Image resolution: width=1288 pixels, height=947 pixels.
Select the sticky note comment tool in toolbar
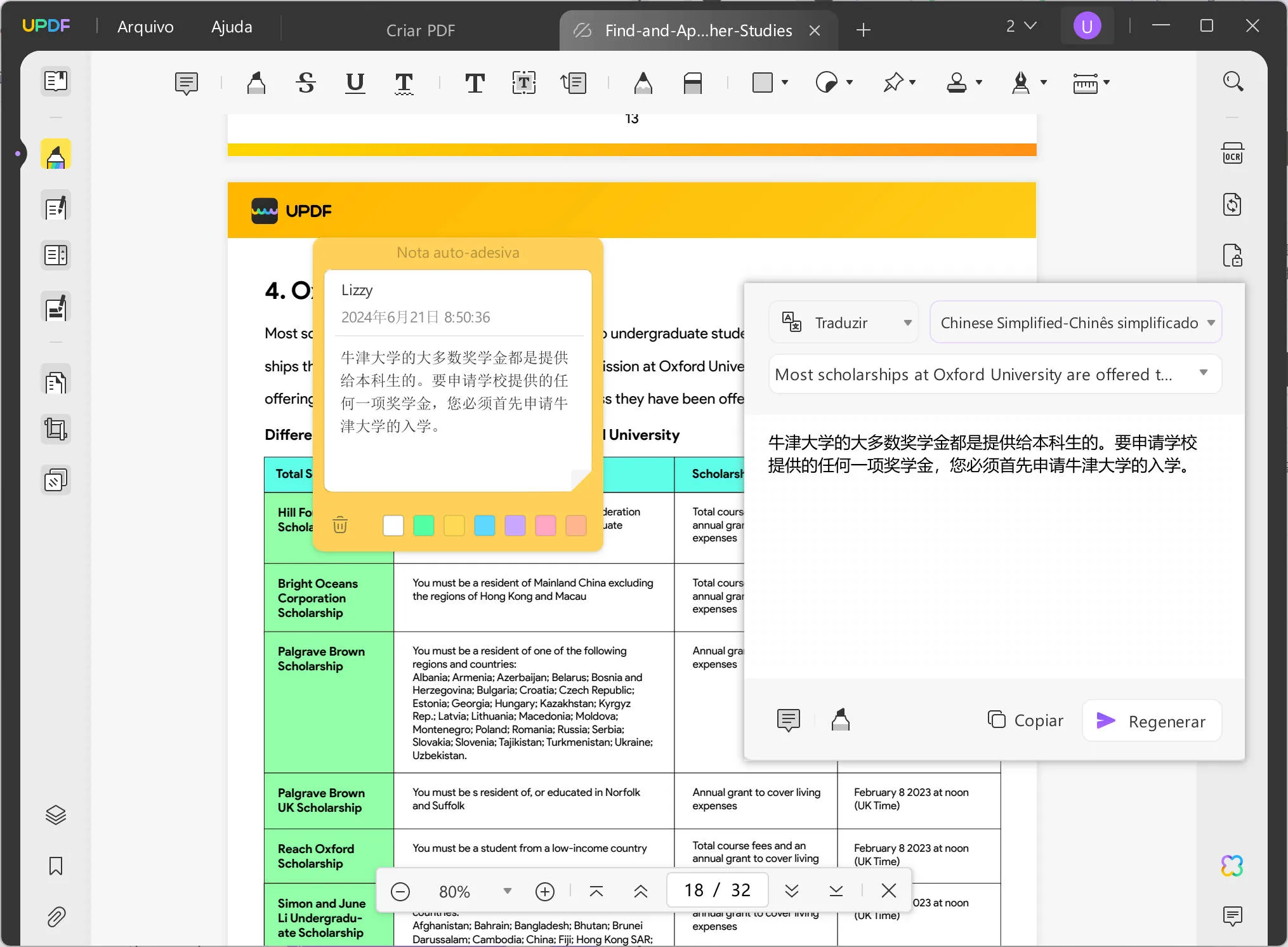[187, 83]
